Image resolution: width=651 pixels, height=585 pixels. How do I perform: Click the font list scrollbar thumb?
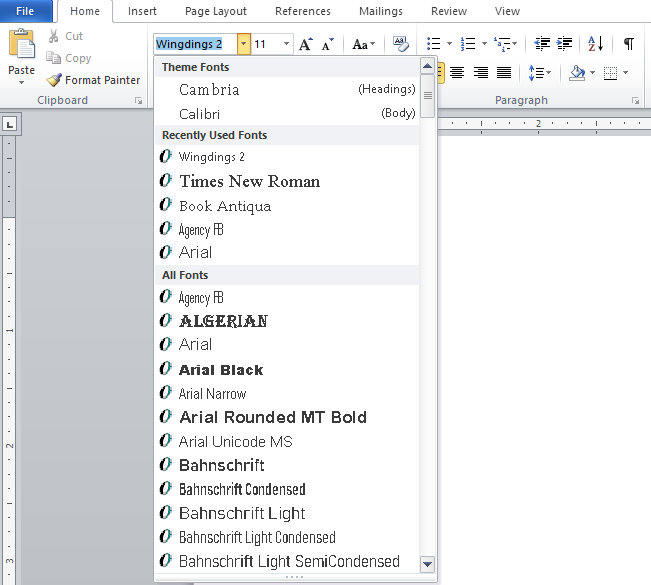pos(427,96)
